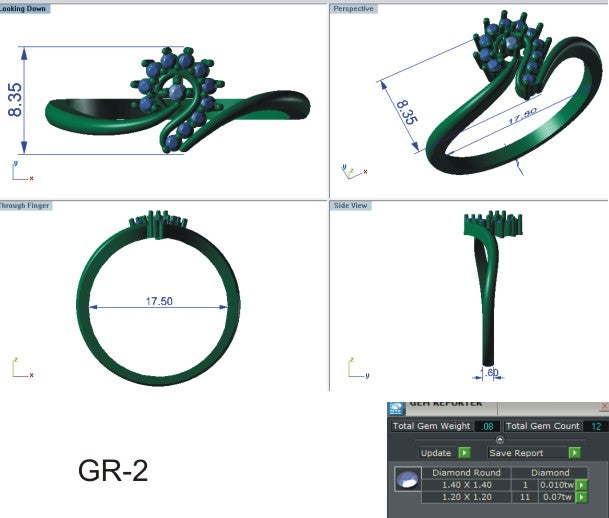This screenshot has width=609, height=518.
Task: Collapse the Gem Reporter panel handle
Action: coord(499,439)
